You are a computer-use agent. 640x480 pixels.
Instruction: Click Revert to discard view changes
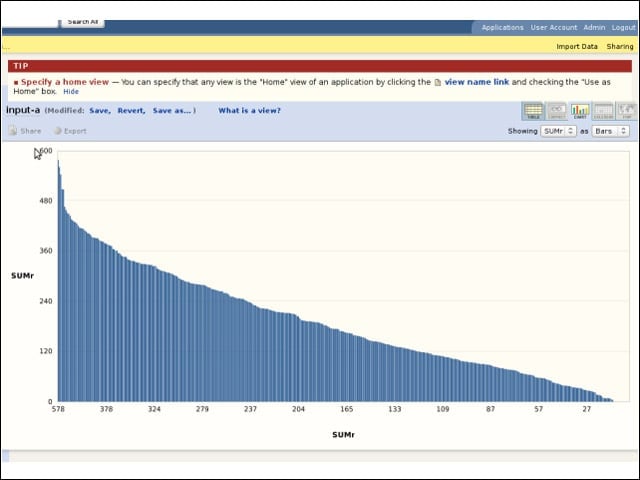point(131,111)
